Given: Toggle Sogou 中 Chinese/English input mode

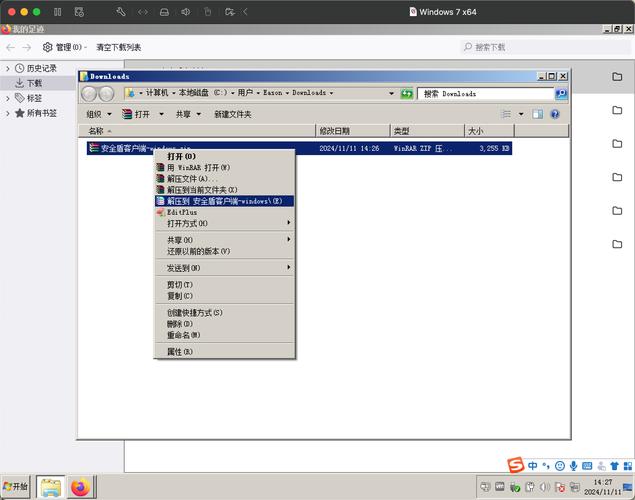Looking at the screenshot, I should click(533, 466).
